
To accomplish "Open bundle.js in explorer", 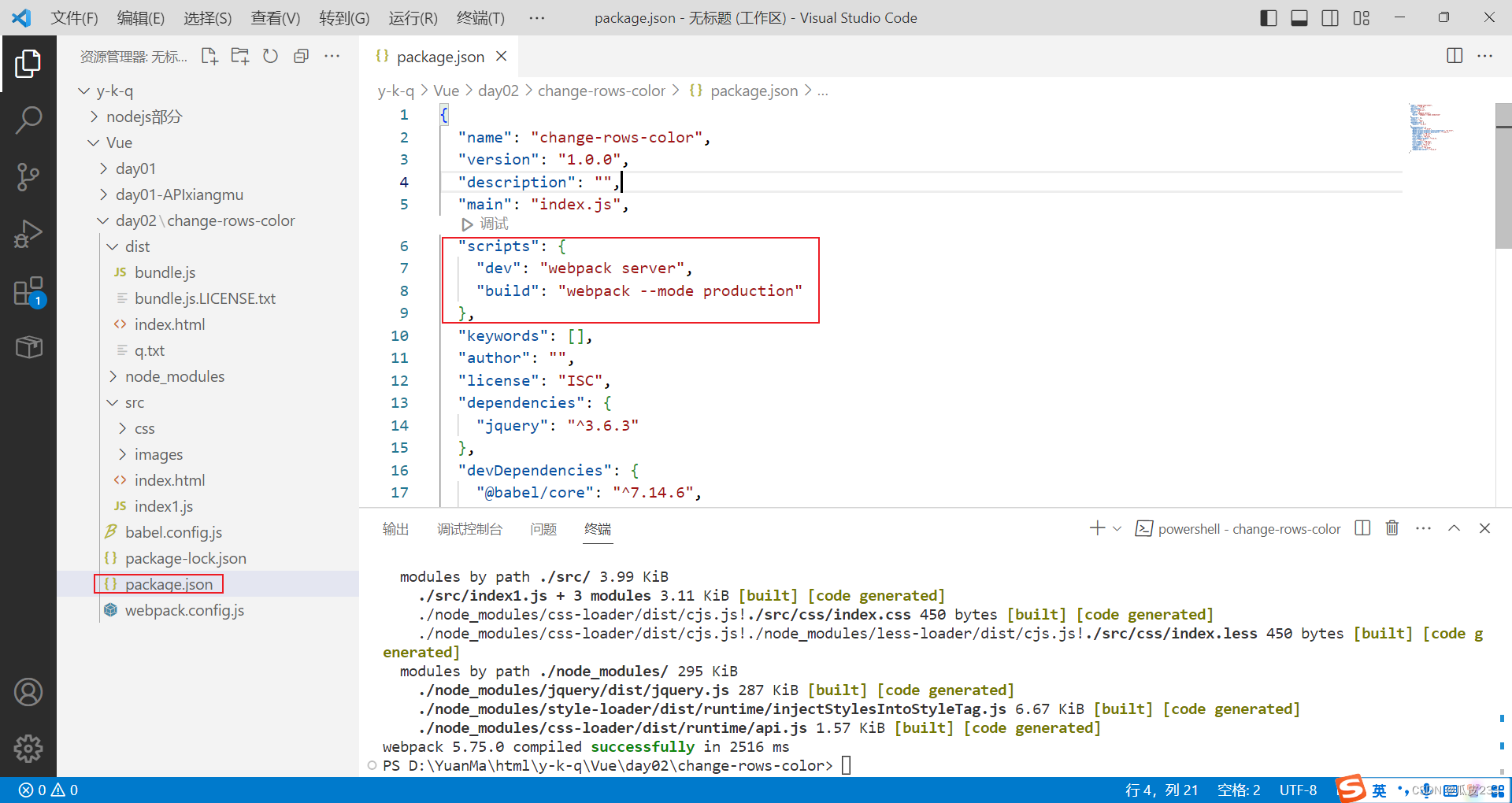I will [x=208, y=273].
